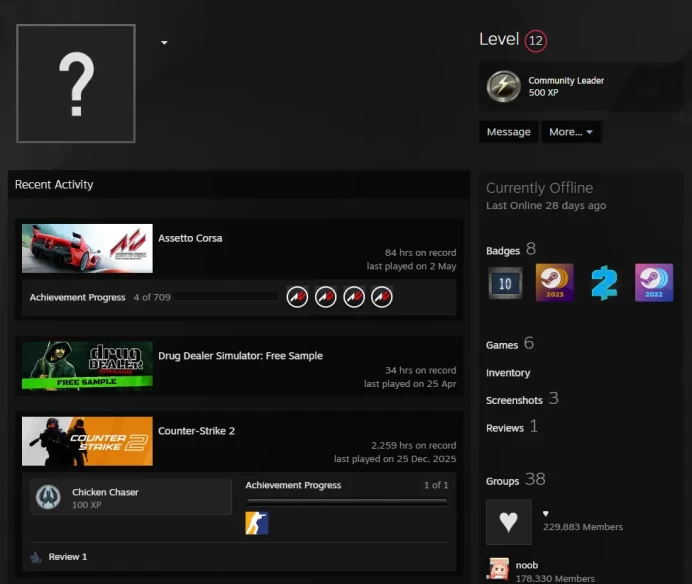The width and height of the screenshot is (692, 584).
Task: Click the Counter-Strike 2 title link
Action: pyautogui.click(x=196, y=431)
